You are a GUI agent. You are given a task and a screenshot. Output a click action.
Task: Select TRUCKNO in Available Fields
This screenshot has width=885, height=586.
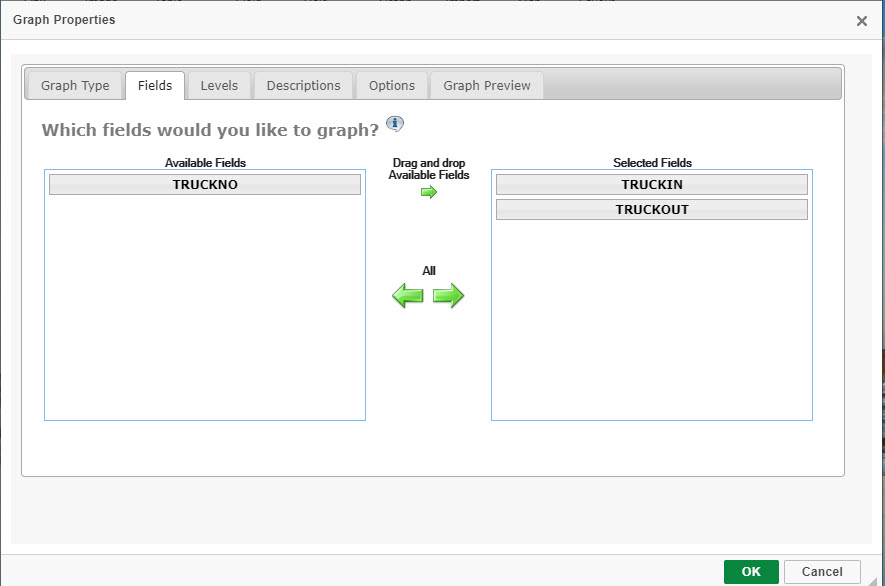coord(205,185)
